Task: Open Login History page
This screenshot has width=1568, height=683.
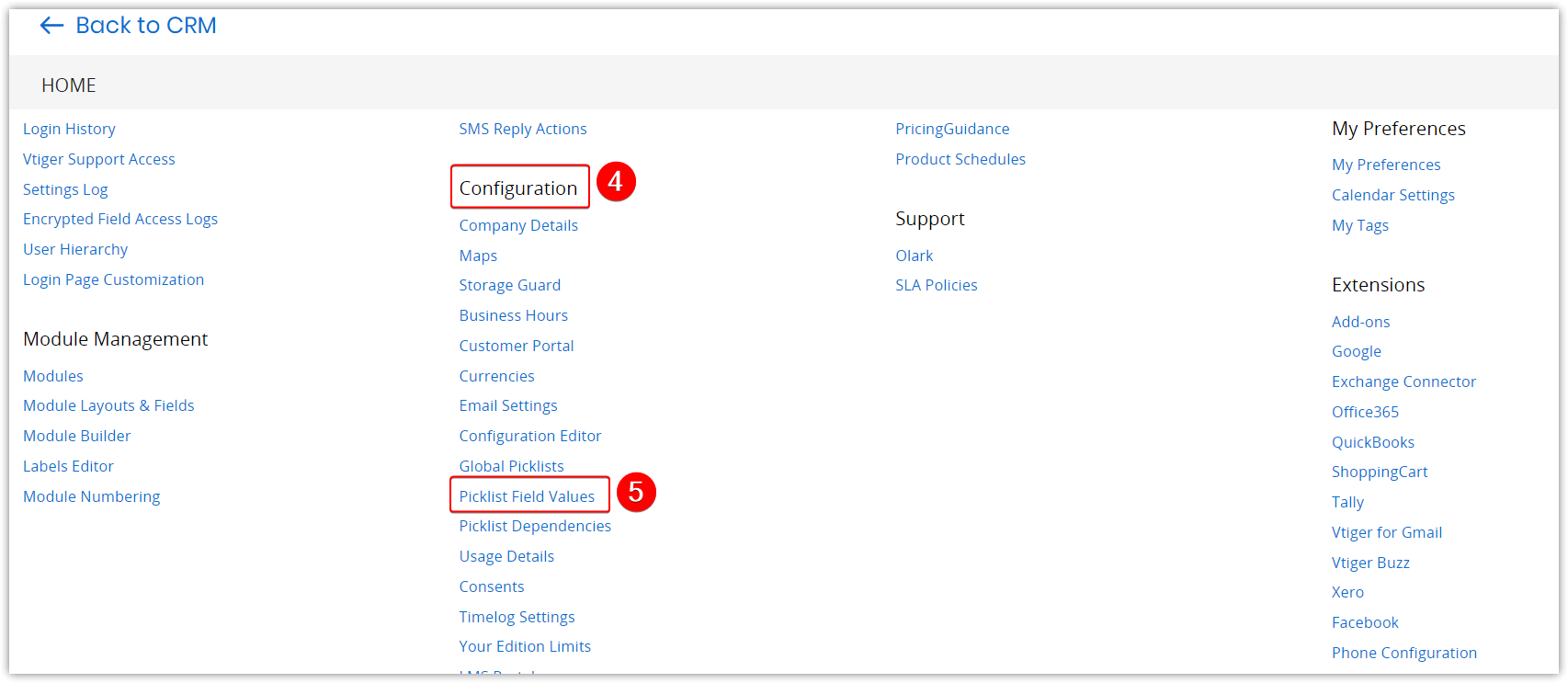Action: click(69, 129)
